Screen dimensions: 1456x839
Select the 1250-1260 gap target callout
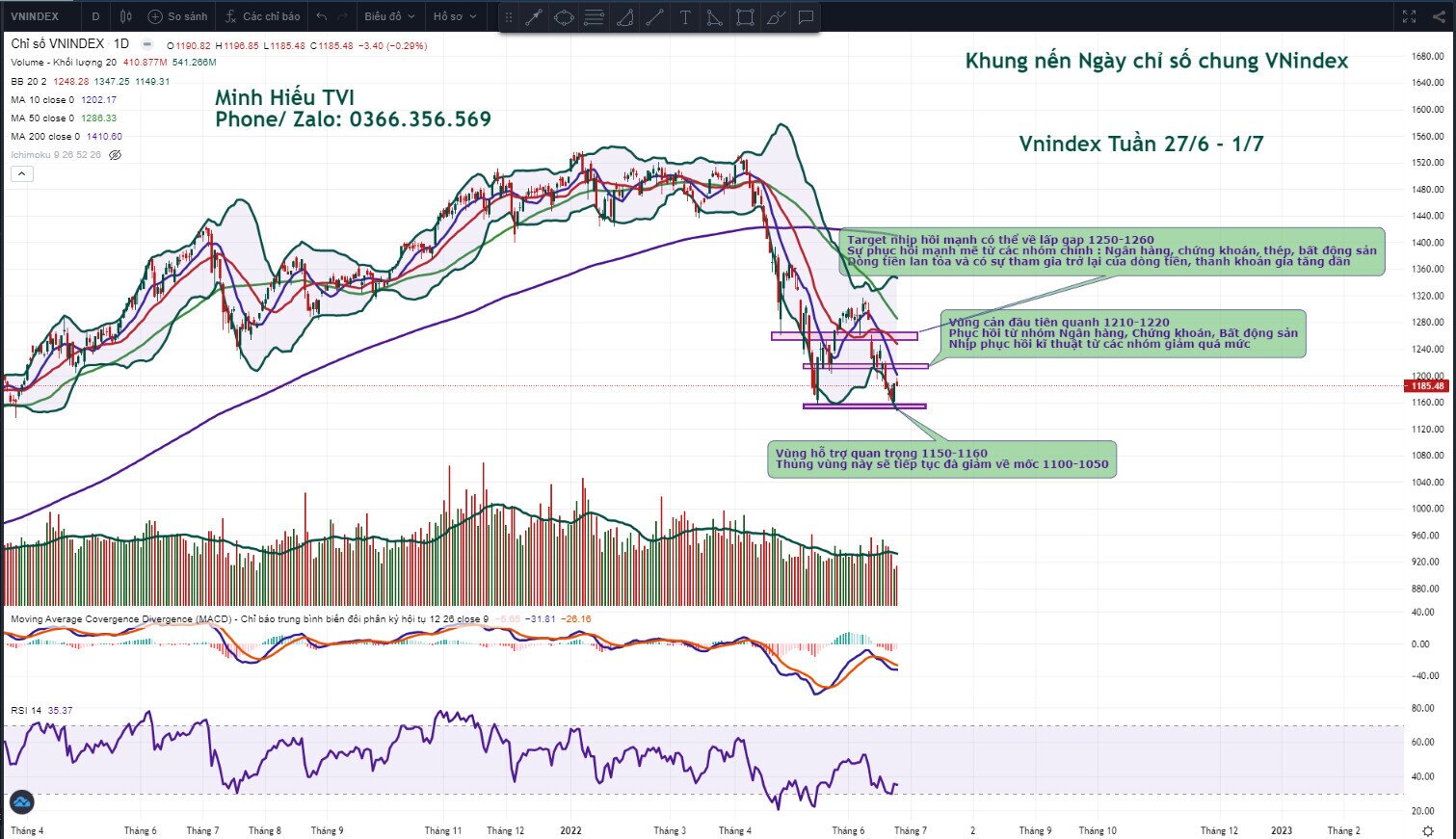click(1111, 251)
